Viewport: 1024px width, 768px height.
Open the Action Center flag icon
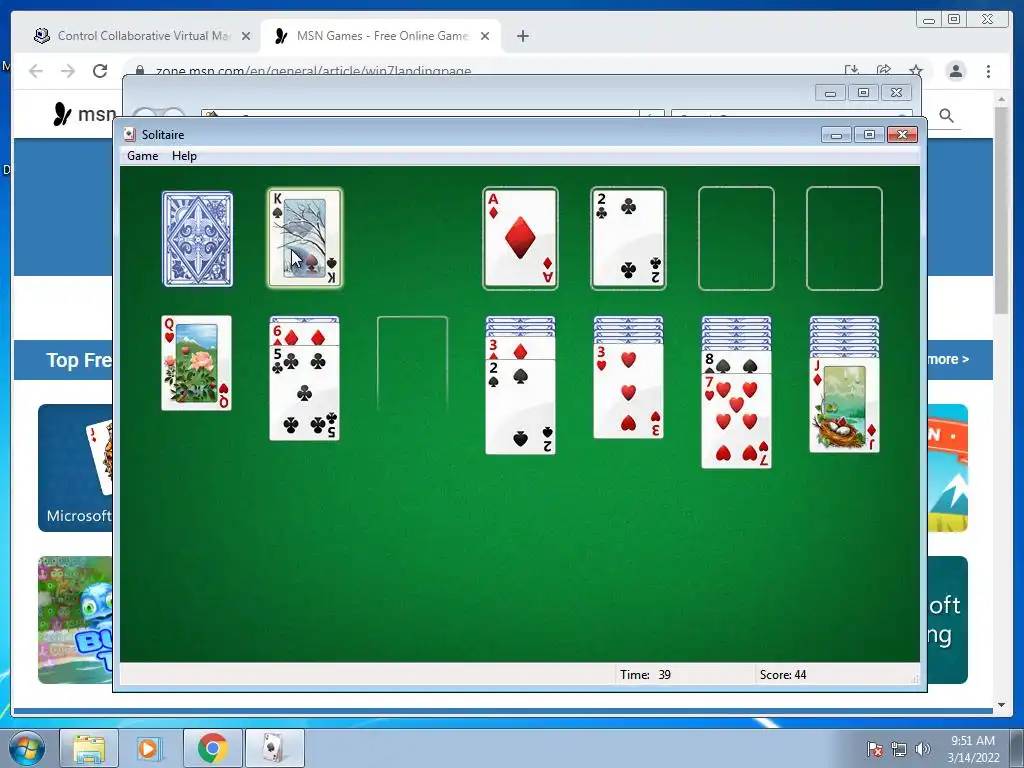(x=874, y=749)
